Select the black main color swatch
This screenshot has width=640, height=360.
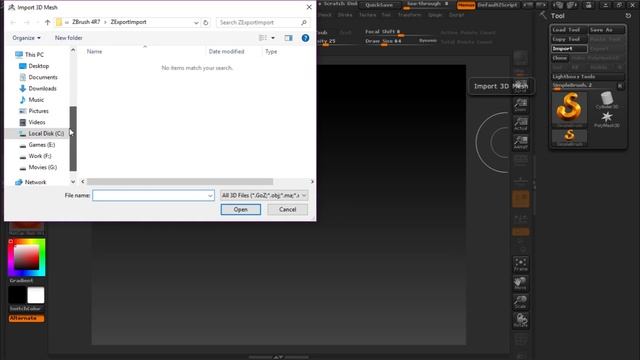[18, 295]
